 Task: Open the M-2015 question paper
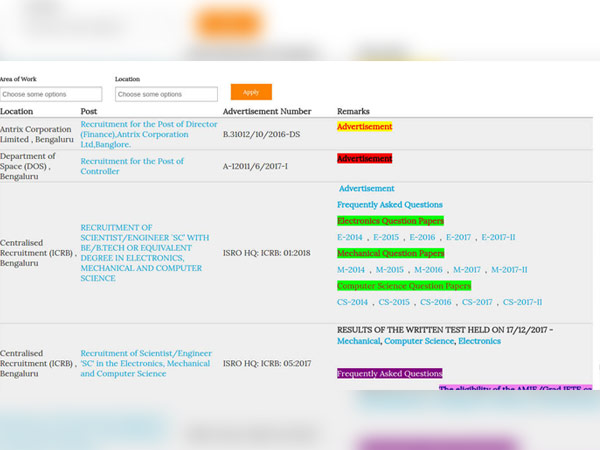click(390, 270)
